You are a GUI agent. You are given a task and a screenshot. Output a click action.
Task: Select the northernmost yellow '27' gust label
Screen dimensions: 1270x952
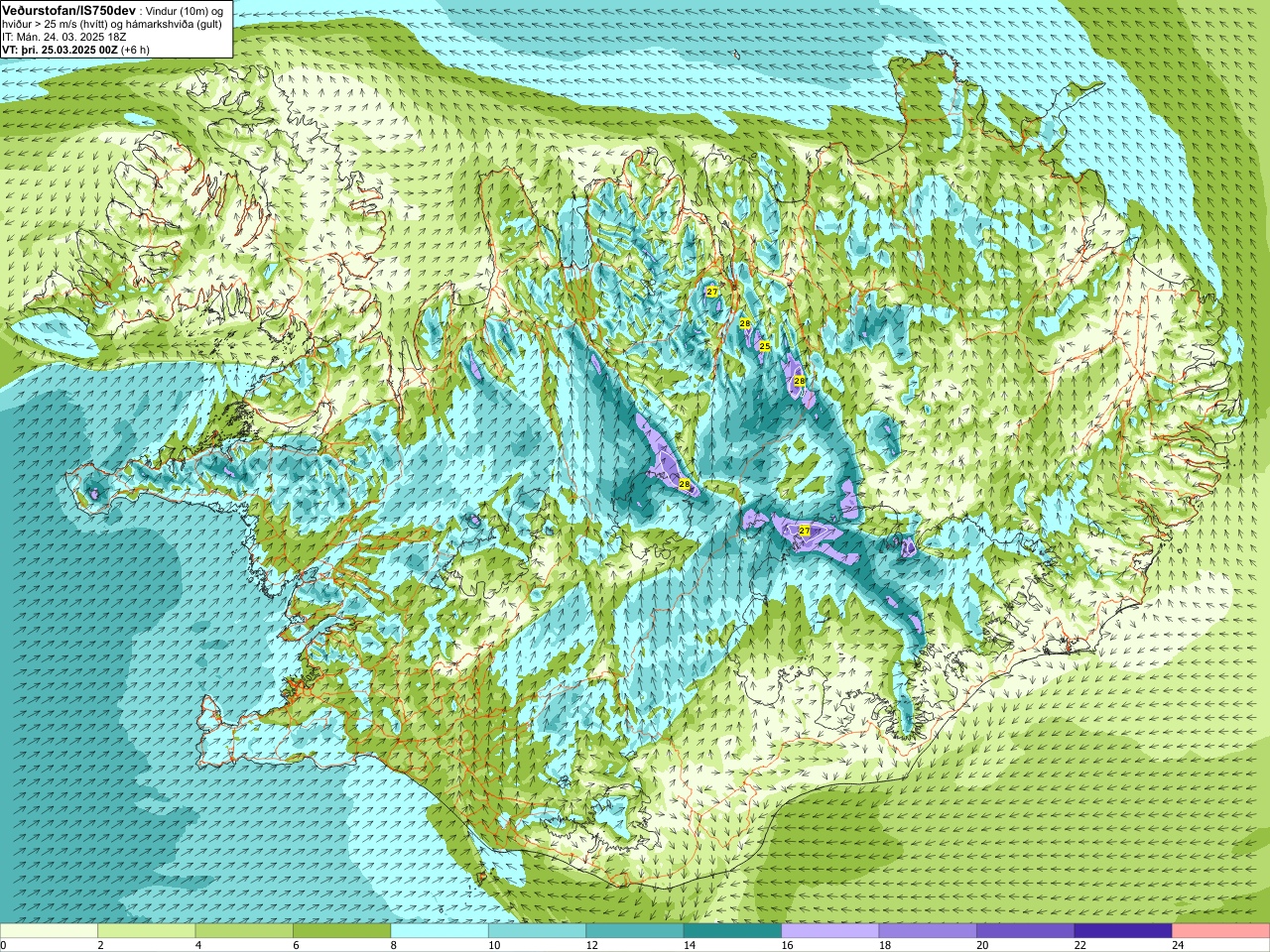point(712,292)
